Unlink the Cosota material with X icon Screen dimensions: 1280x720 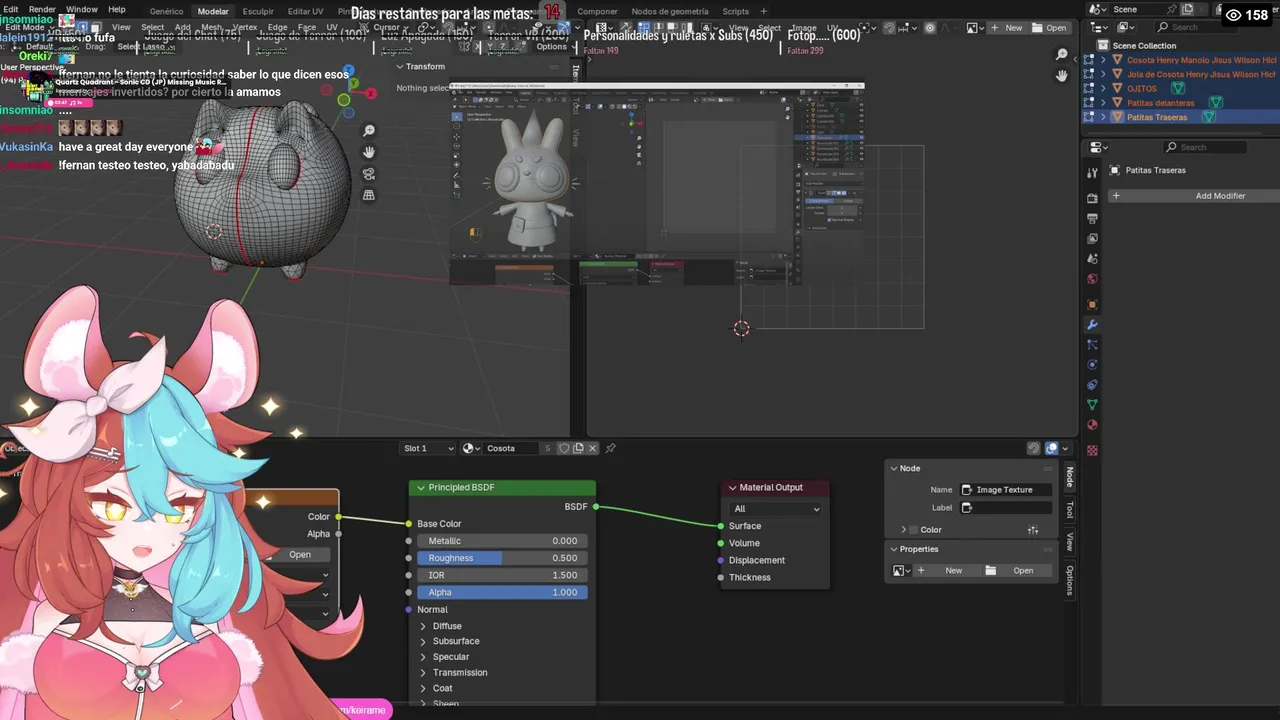point(592,448)
